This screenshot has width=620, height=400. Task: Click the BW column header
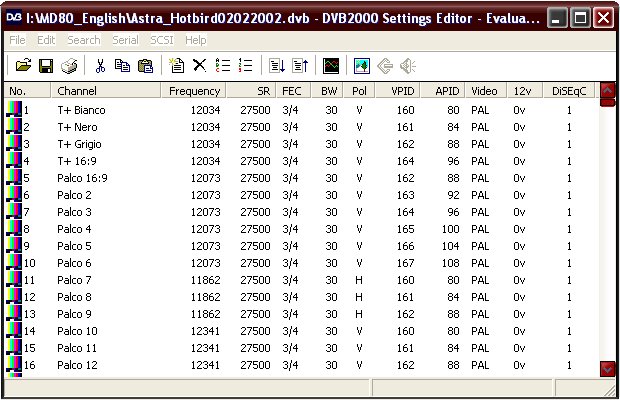(x=327, y=91)
